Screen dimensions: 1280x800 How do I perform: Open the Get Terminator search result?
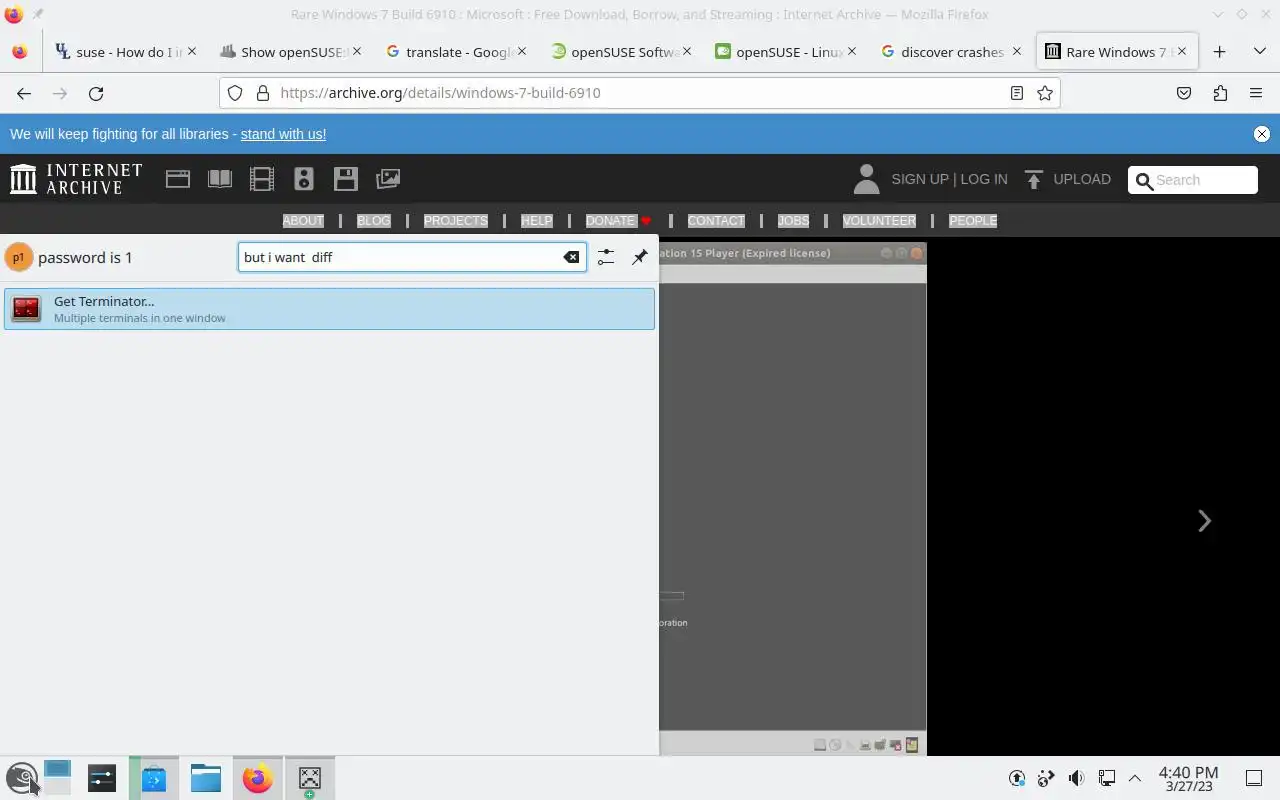329,309
